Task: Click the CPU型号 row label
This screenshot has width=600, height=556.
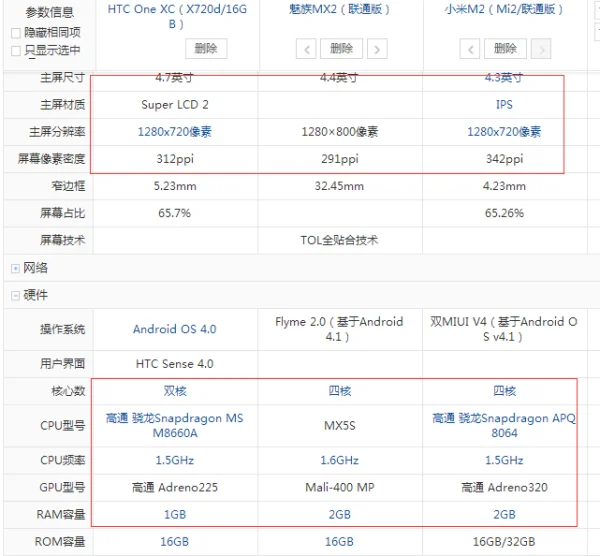Action: click(x=63, y=426)
